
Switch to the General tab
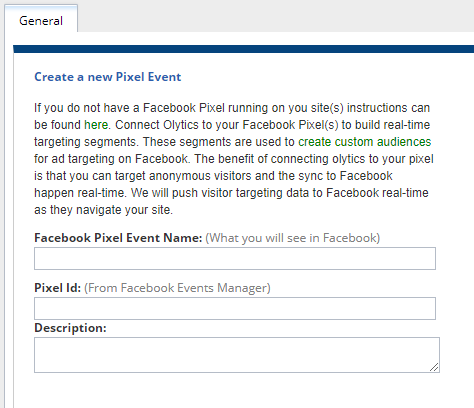click(41, 21)
